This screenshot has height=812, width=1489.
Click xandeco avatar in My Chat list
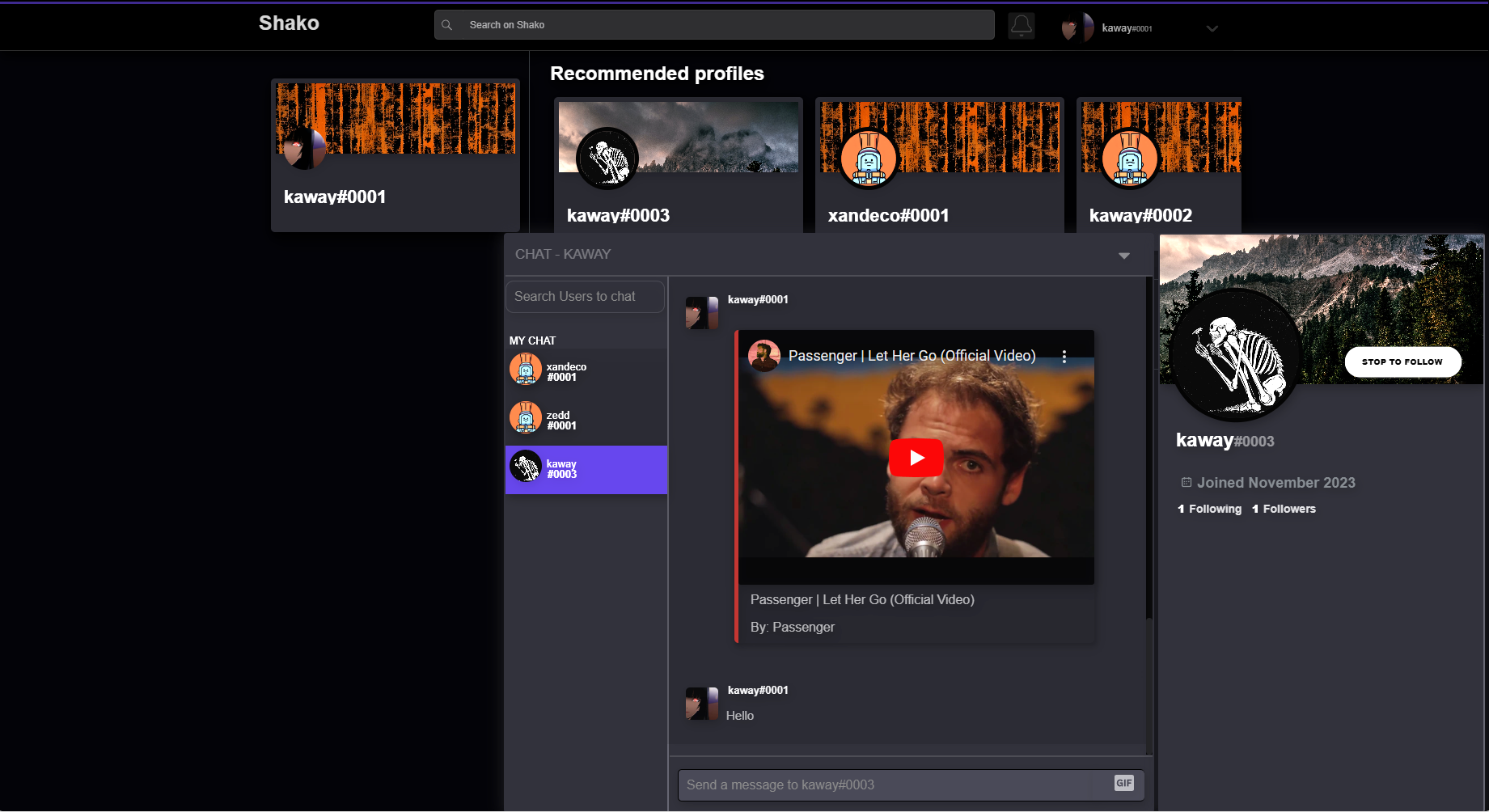tap(526, 370)
